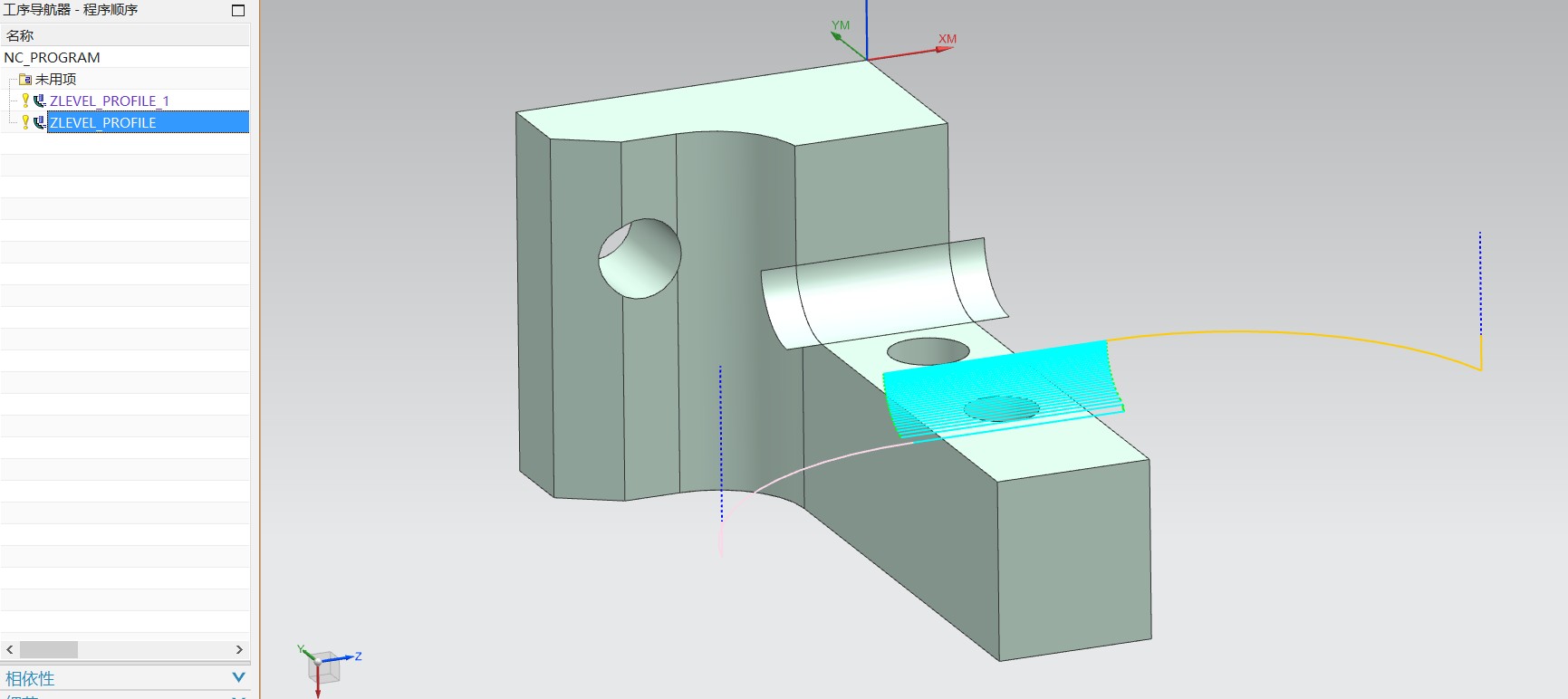This screenshot has width=1568, height=699.
Task: Click navigator scrollbar left arrow
Action: pyautogui.click(x=10, y=649)
